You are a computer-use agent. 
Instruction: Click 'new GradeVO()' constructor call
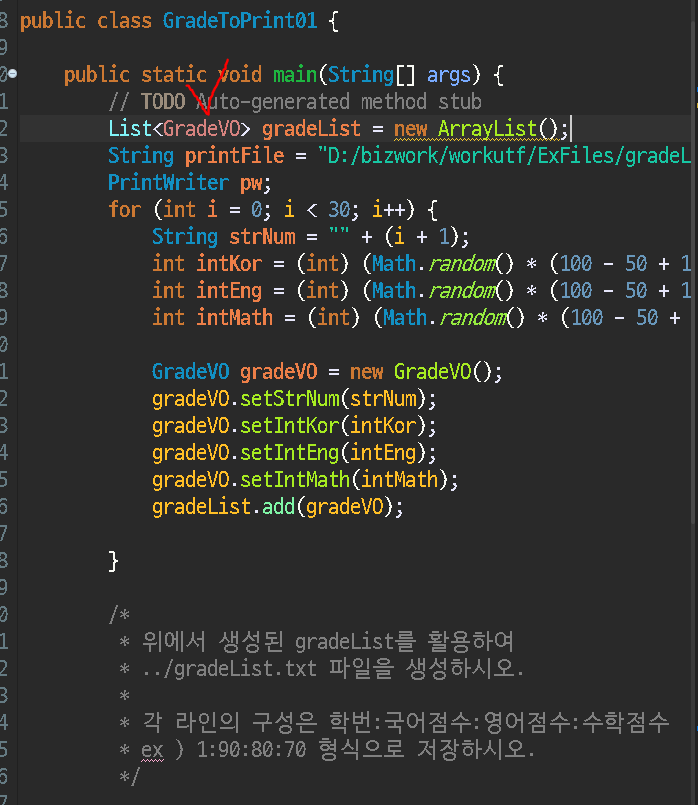(x=426, y=372)
